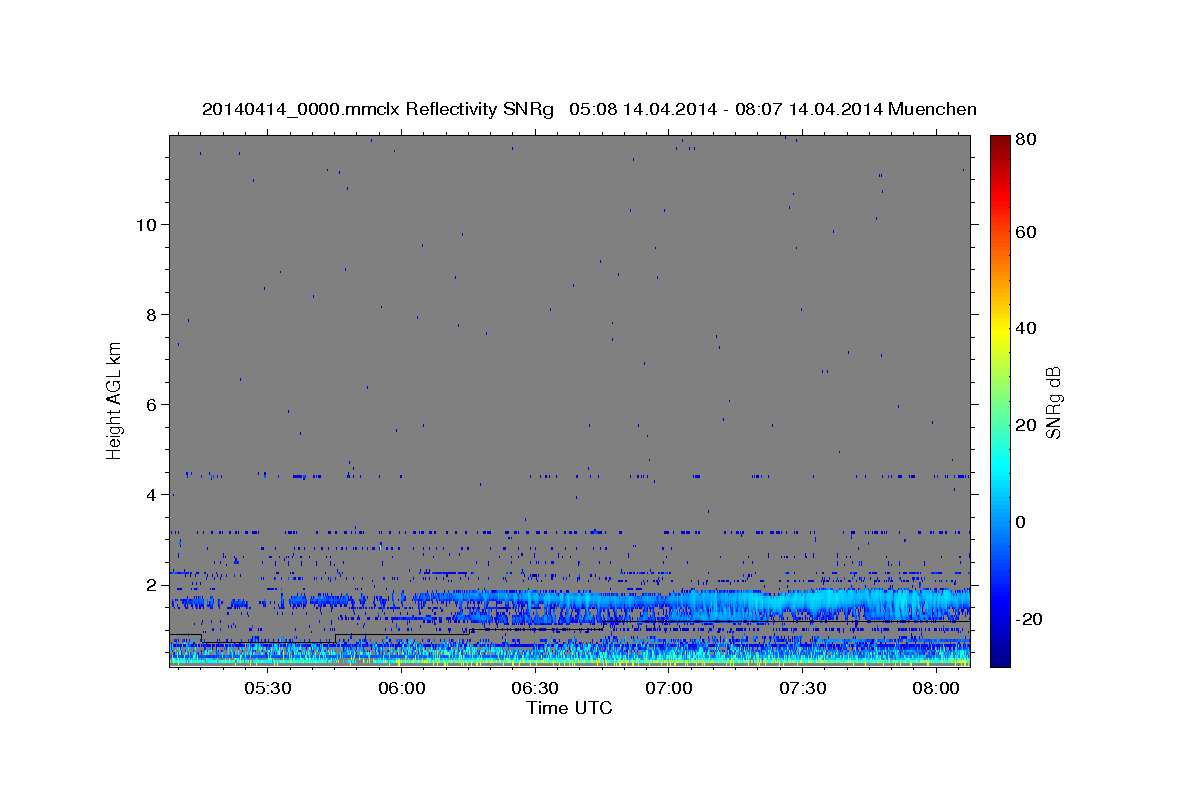Click the 07:00 time tick label

click(x=669, y=688)
